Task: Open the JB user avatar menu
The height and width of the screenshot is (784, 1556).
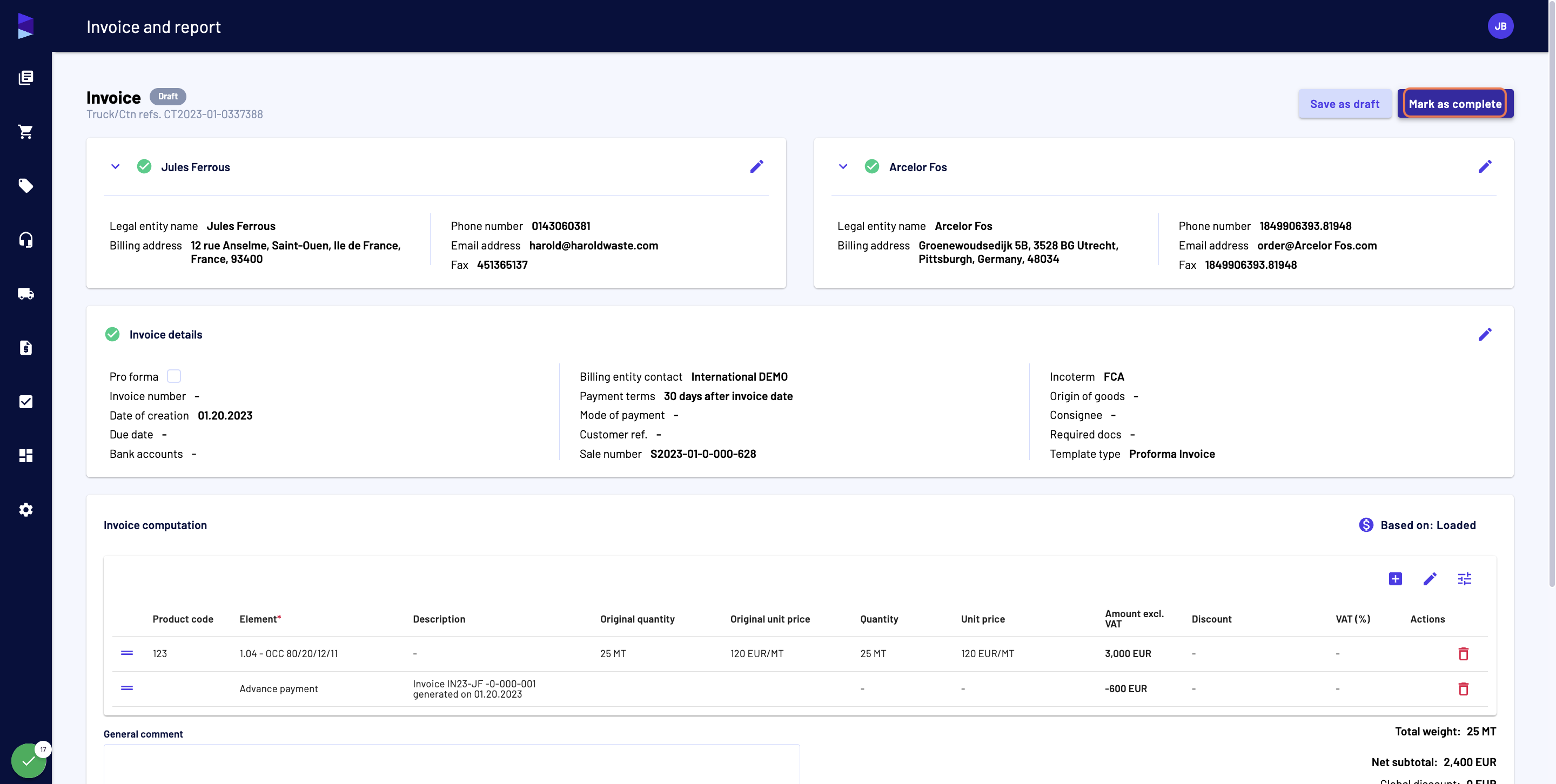Action: pos(1500,26)
